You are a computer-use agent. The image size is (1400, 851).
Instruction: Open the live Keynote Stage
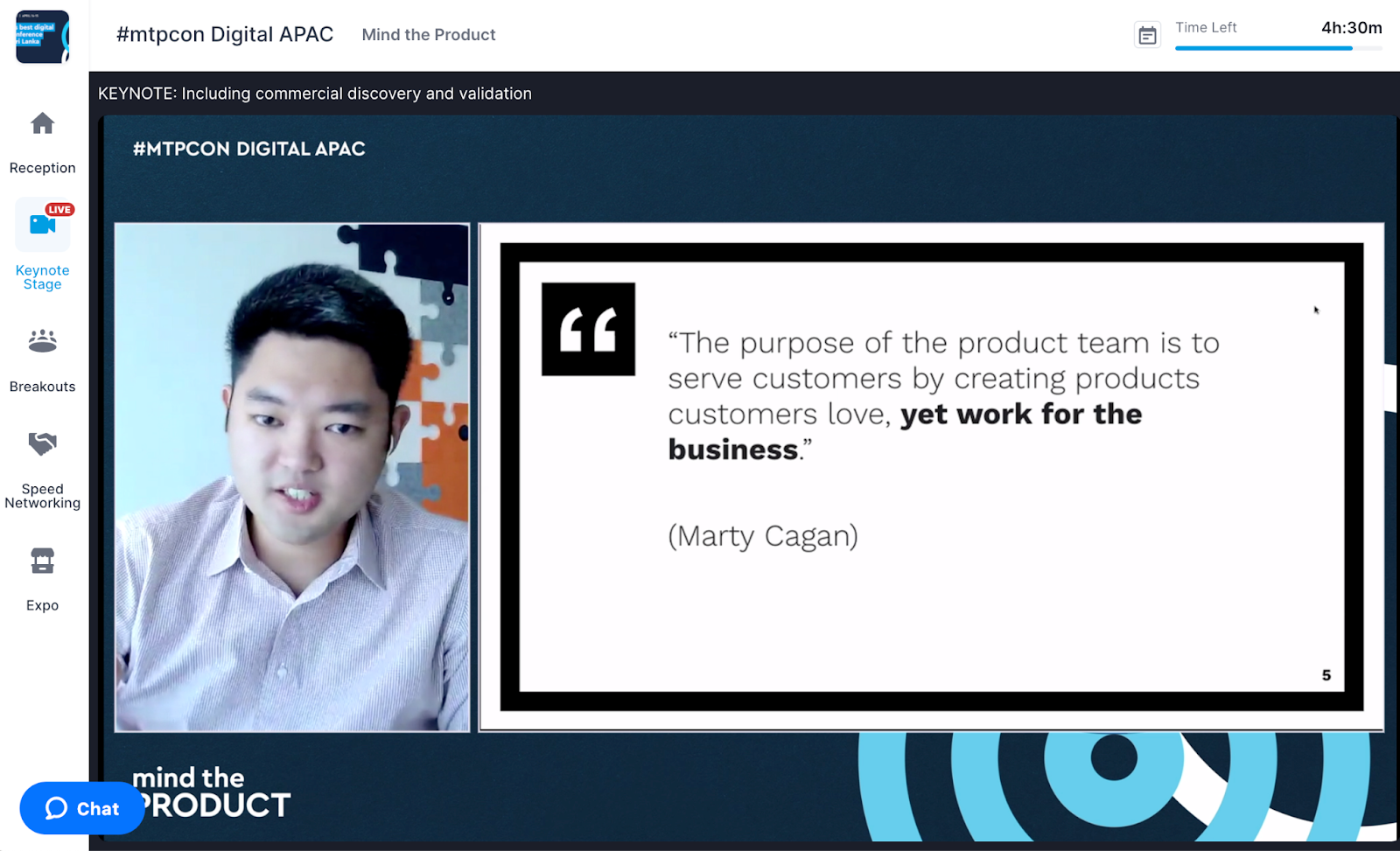pos(42,245)
